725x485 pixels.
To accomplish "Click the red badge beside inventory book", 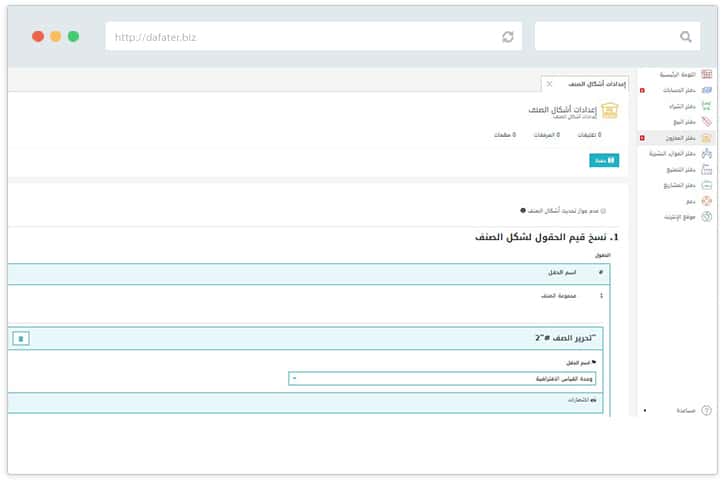I will 642,138.
